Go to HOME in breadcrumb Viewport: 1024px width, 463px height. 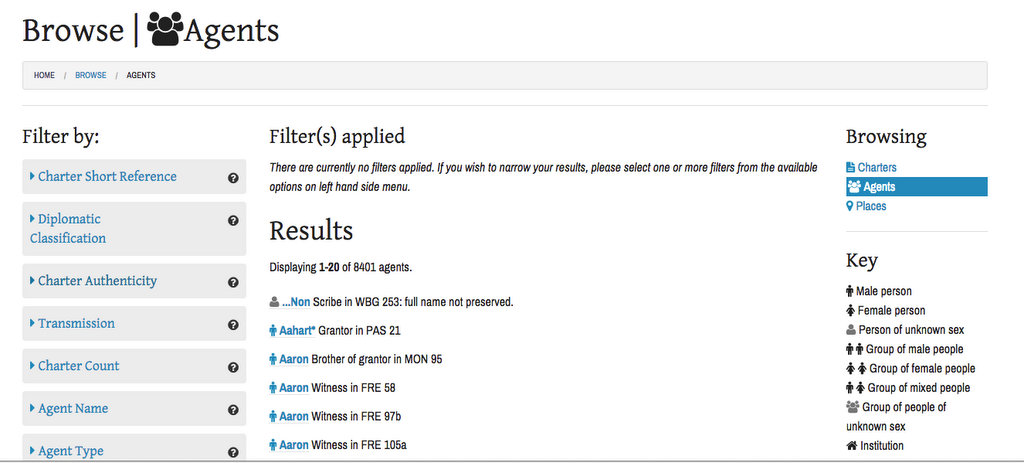[x=44, y=75]
